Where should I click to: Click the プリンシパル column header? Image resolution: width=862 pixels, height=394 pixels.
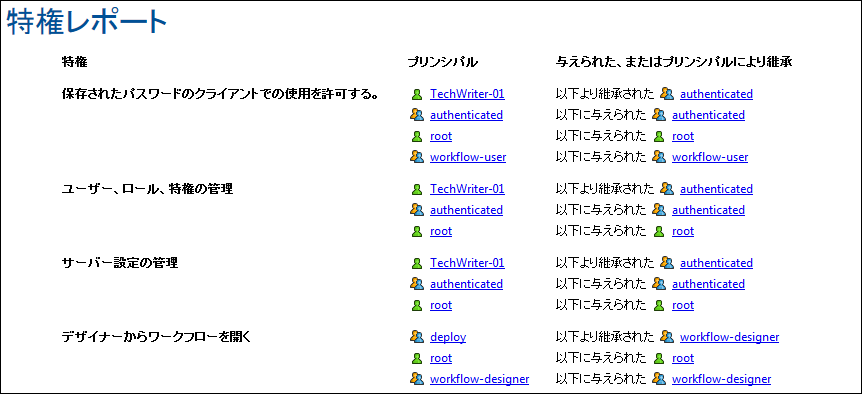[x=443, y=62]
